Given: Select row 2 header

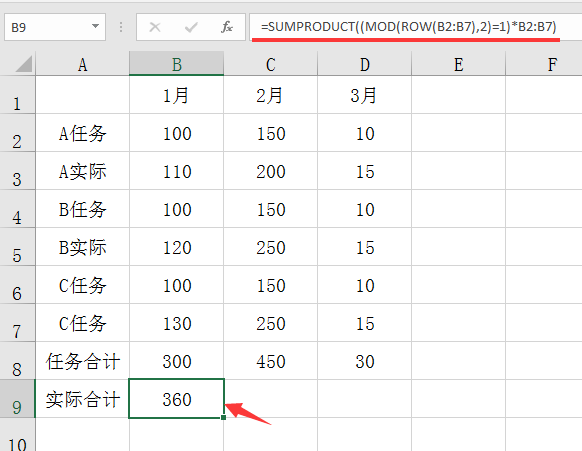Looking at the screenshot, I should [17, 133].
